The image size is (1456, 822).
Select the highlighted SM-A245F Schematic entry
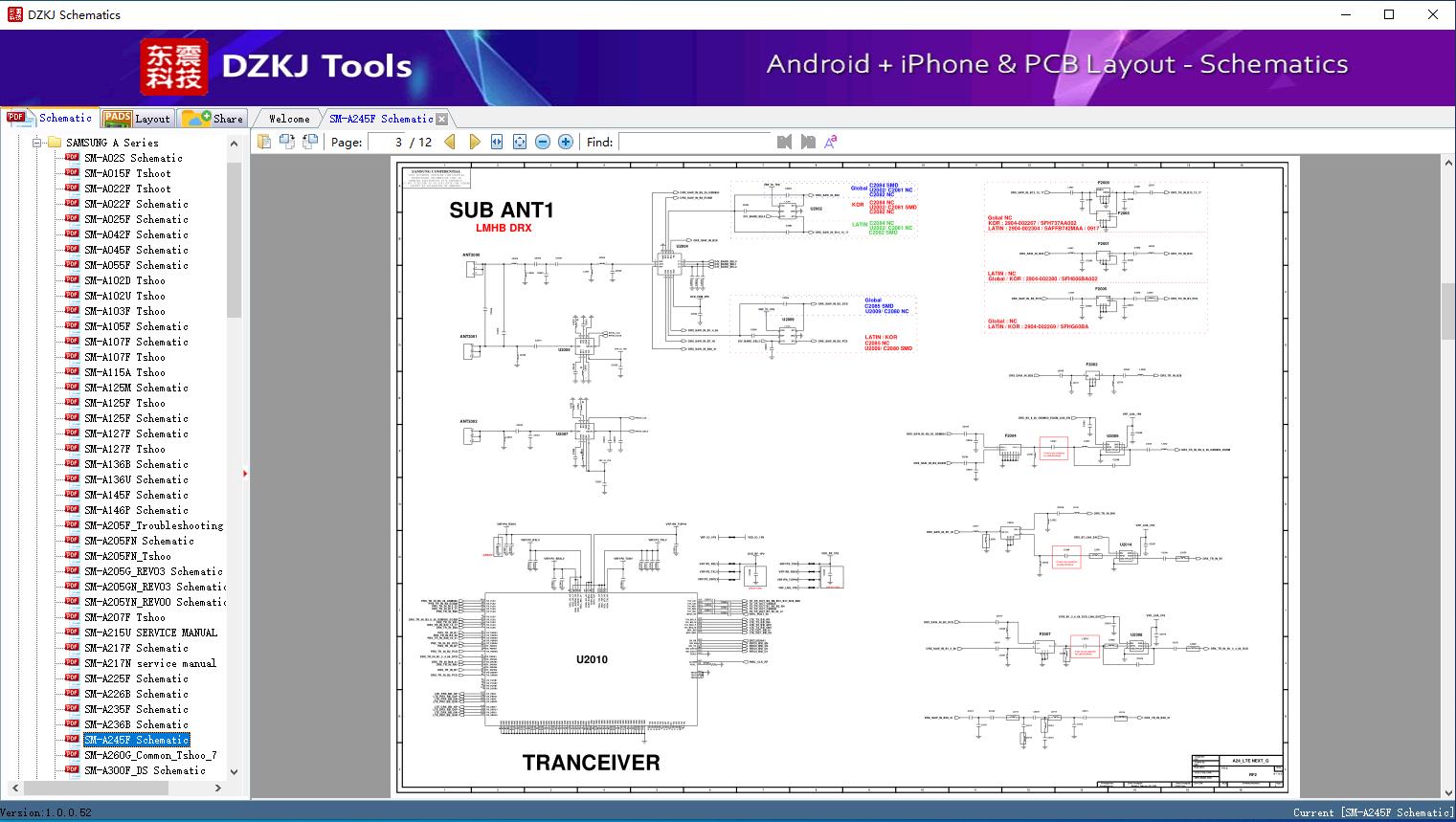point(136,740)
